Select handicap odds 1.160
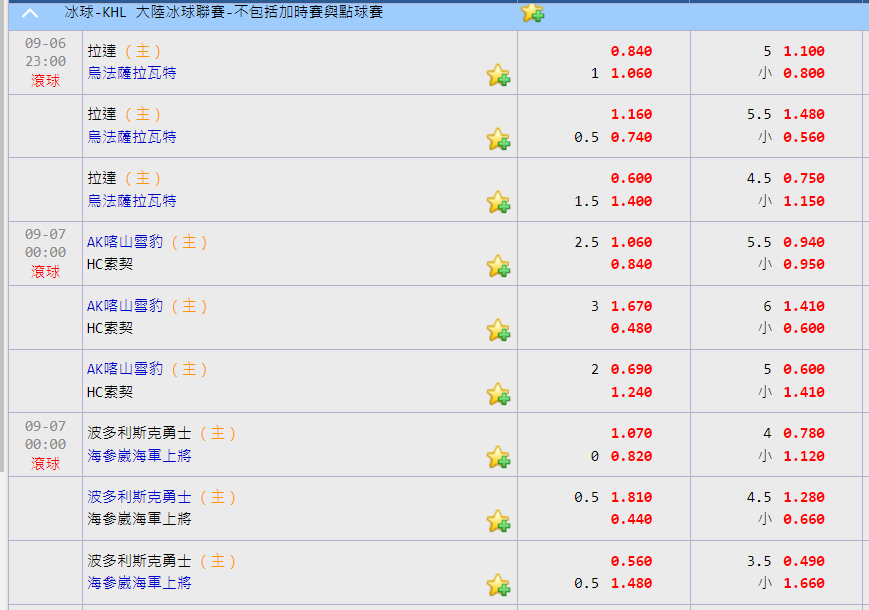This screenshot has height=610, width=869. click(631, 114)
